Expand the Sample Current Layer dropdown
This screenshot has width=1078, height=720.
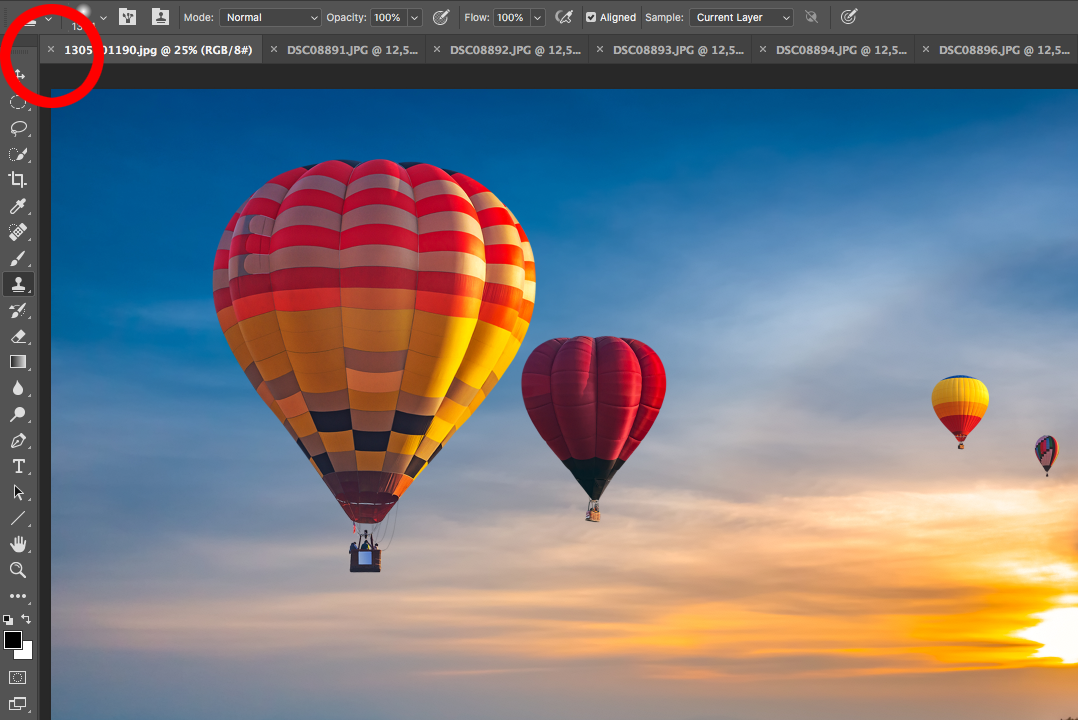click(740, 18)
